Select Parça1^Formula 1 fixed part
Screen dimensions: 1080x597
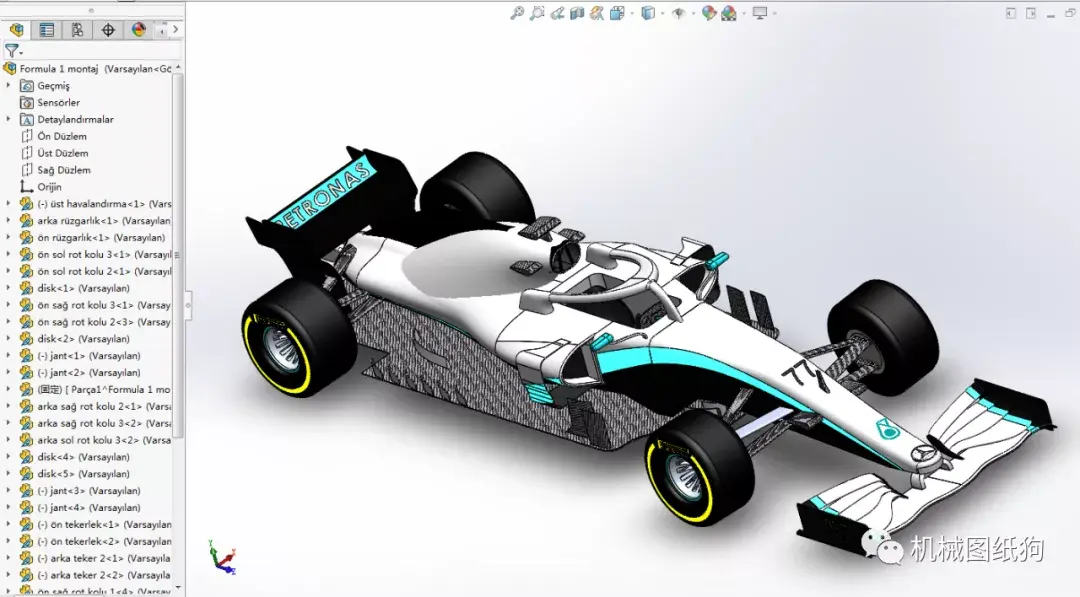point(95,389)
